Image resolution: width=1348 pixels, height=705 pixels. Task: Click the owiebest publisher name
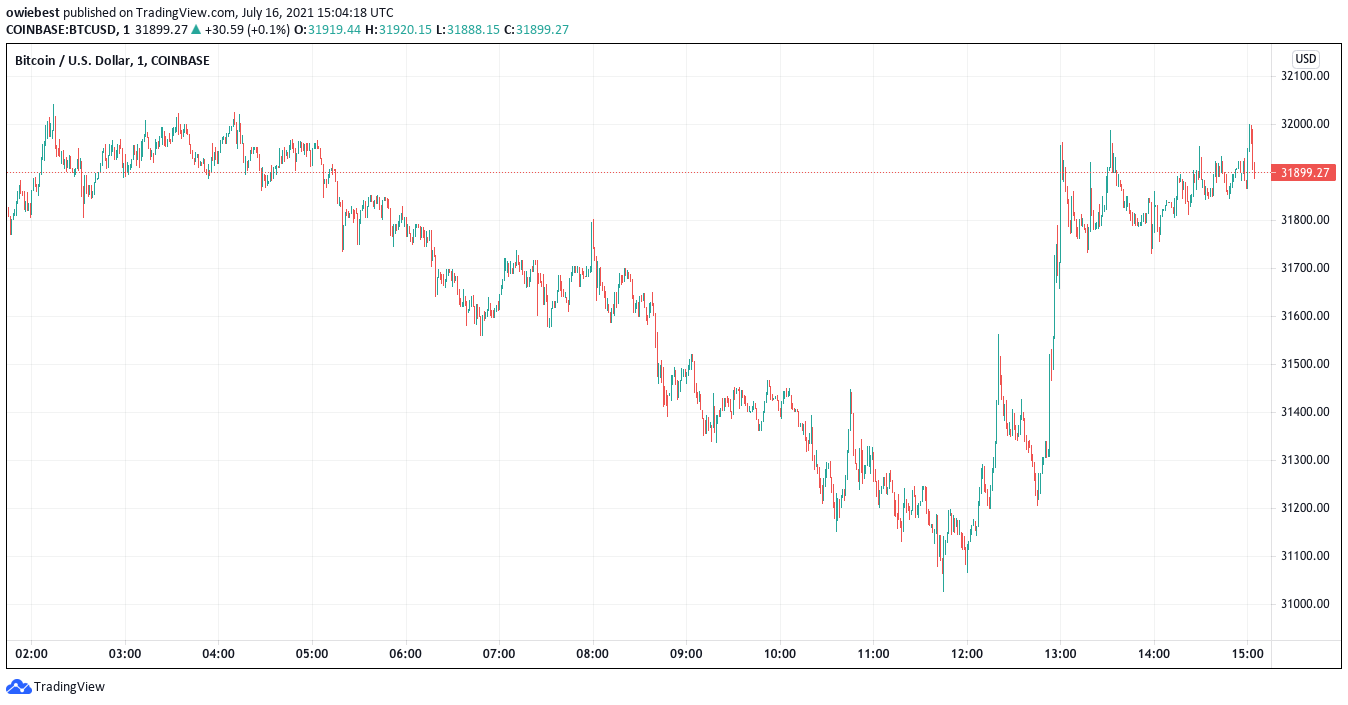tap(33, 13)
